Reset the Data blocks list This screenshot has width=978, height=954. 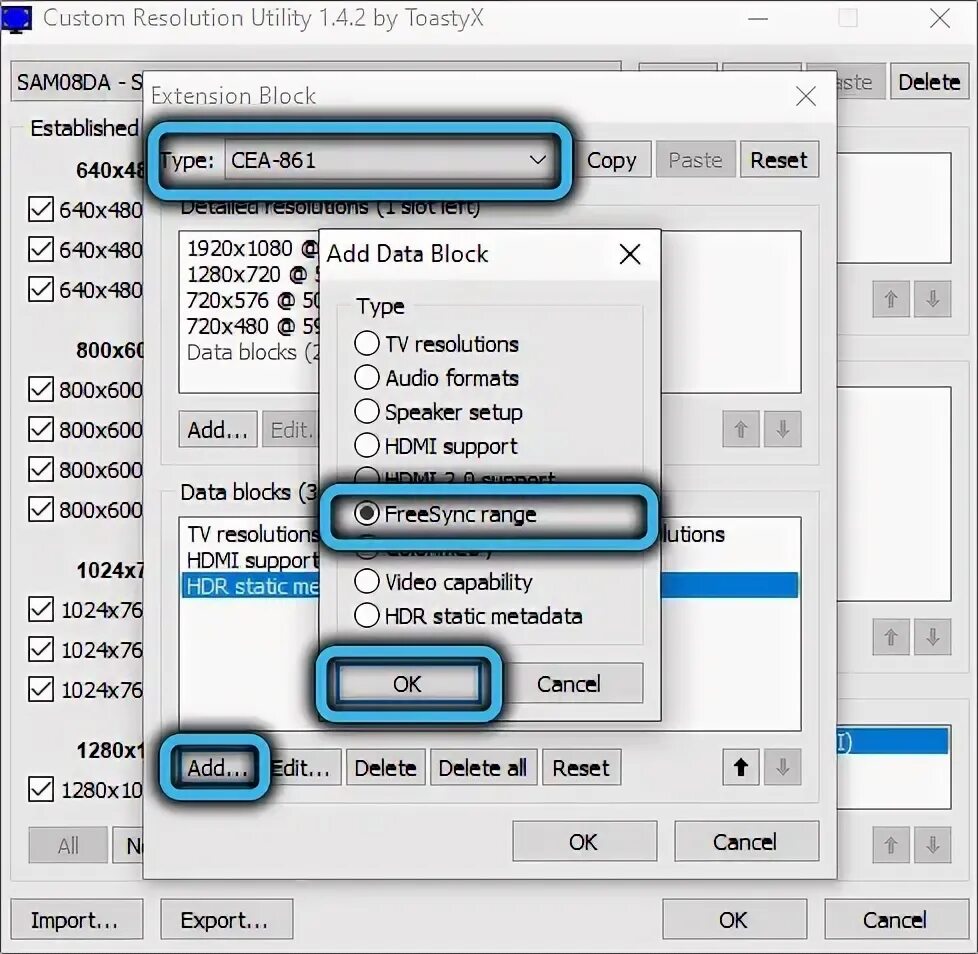tap(581, 768)
